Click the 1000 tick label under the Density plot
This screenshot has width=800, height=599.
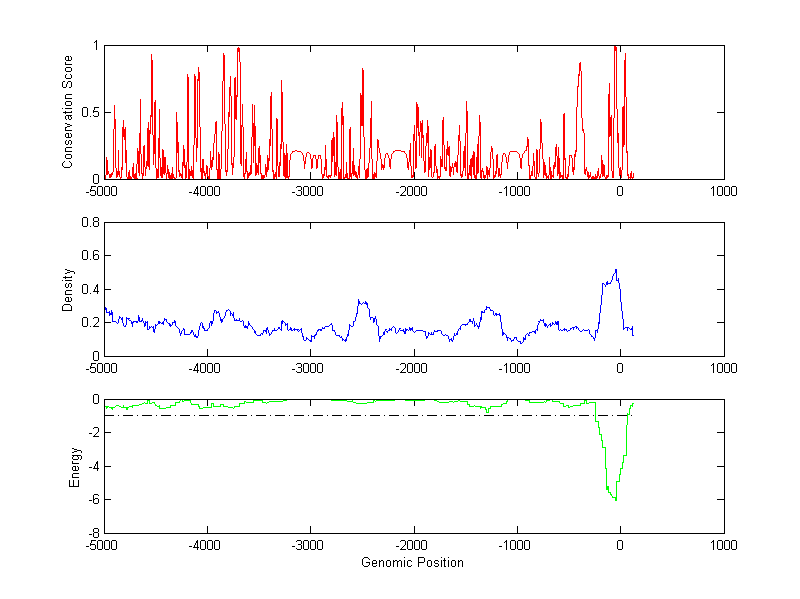[723, 368]
